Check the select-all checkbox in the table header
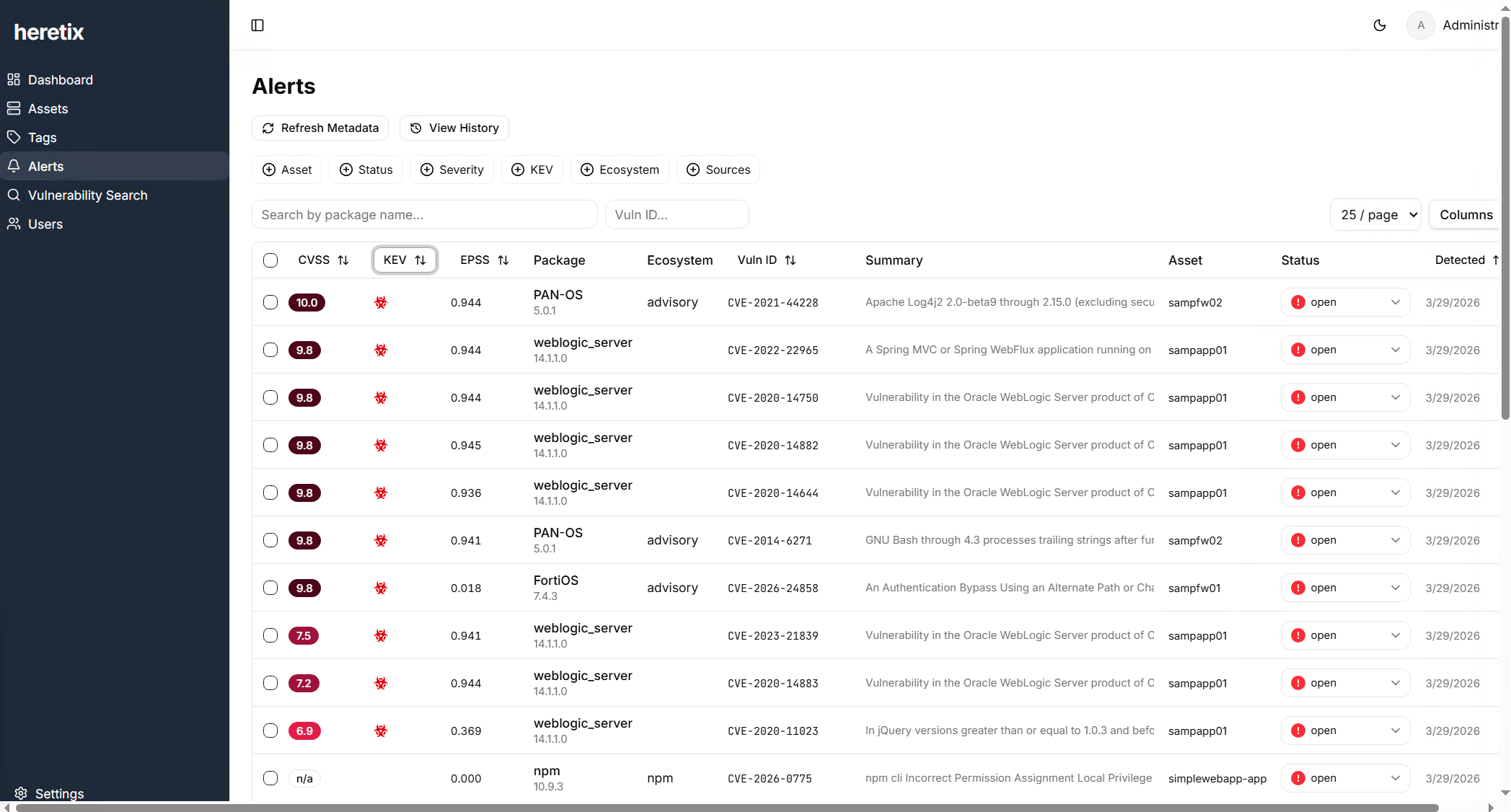This screenshot has width=1511, height=812. click(x=270, y=260)
